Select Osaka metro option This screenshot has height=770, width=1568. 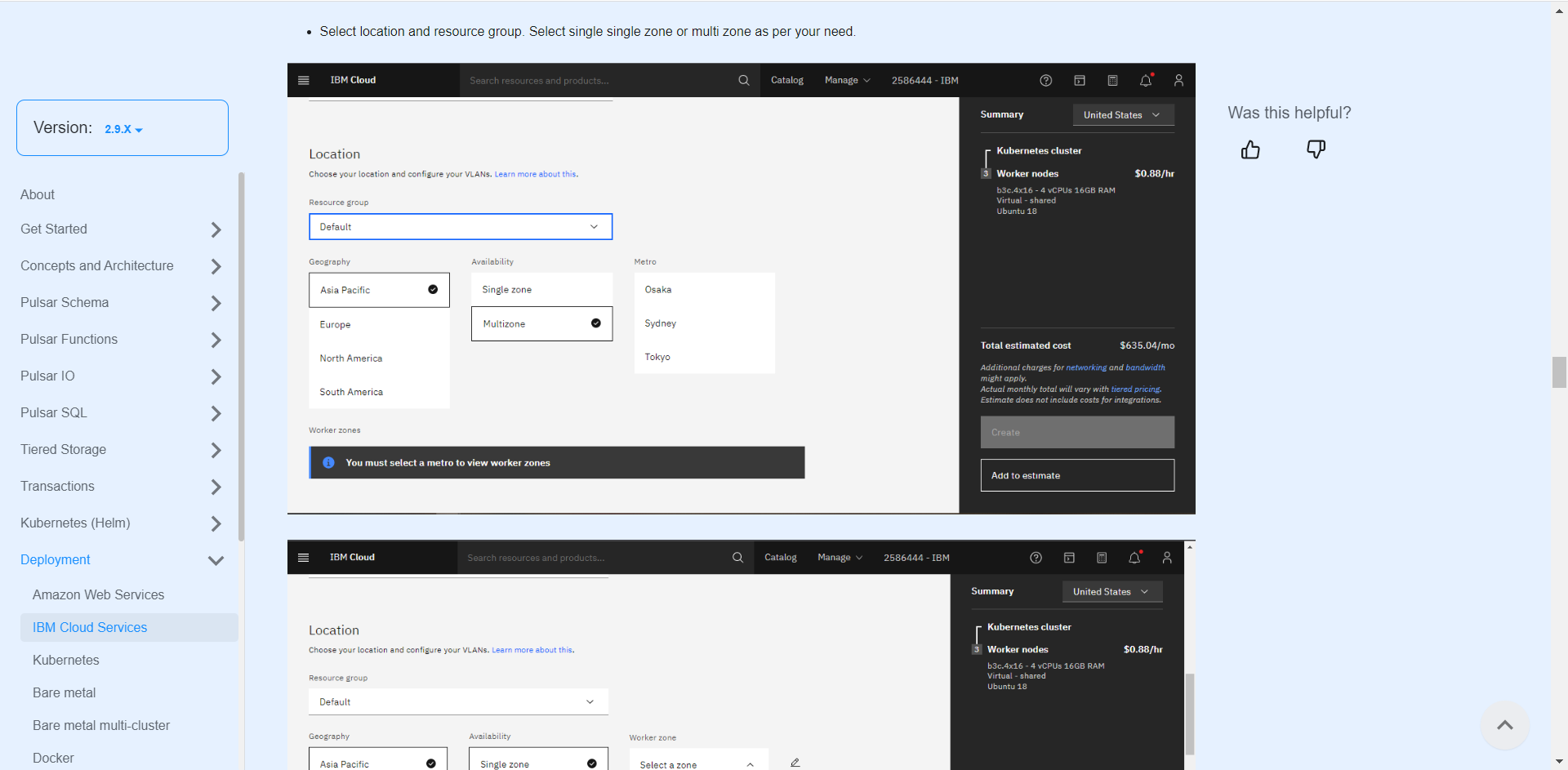pyautogui.click(x=704, y=289)
